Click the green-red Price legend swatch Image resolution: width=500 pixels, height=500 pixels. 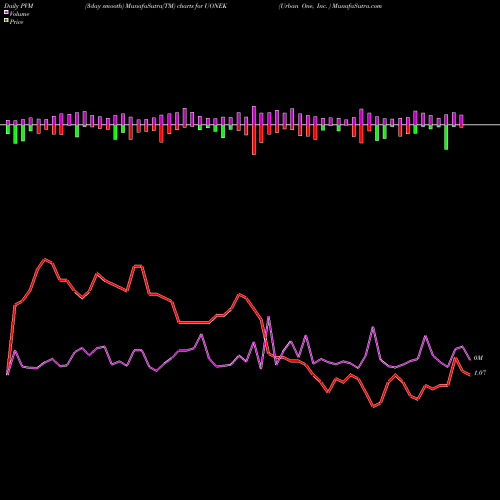point(6,21)
